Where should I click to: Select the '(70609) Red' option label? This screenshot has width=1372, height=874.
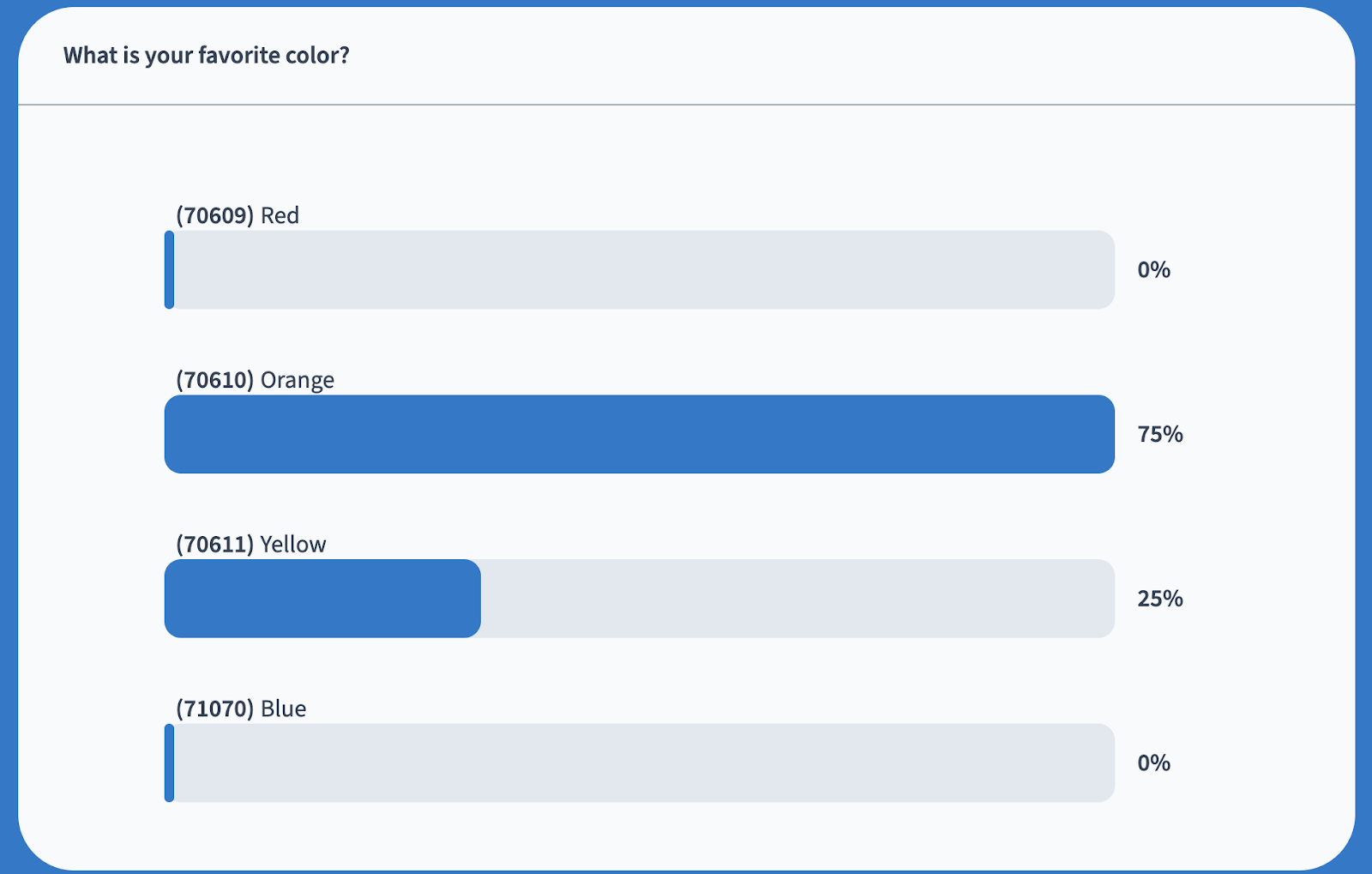point(238,215)
